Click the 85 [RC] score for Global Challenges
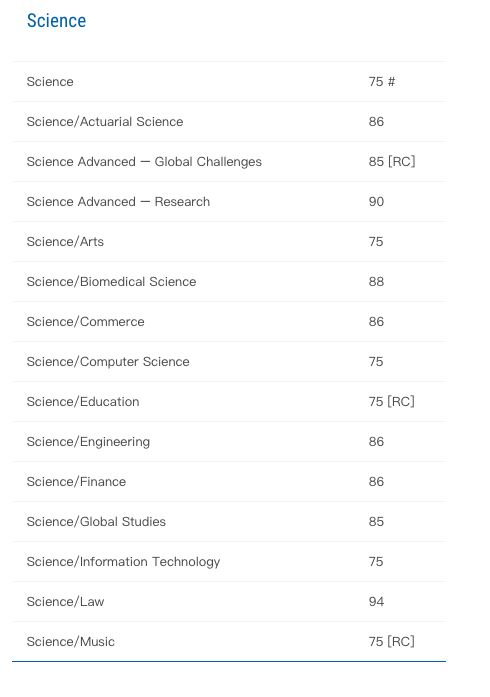 pyautogui.click(x=392, y=162)
